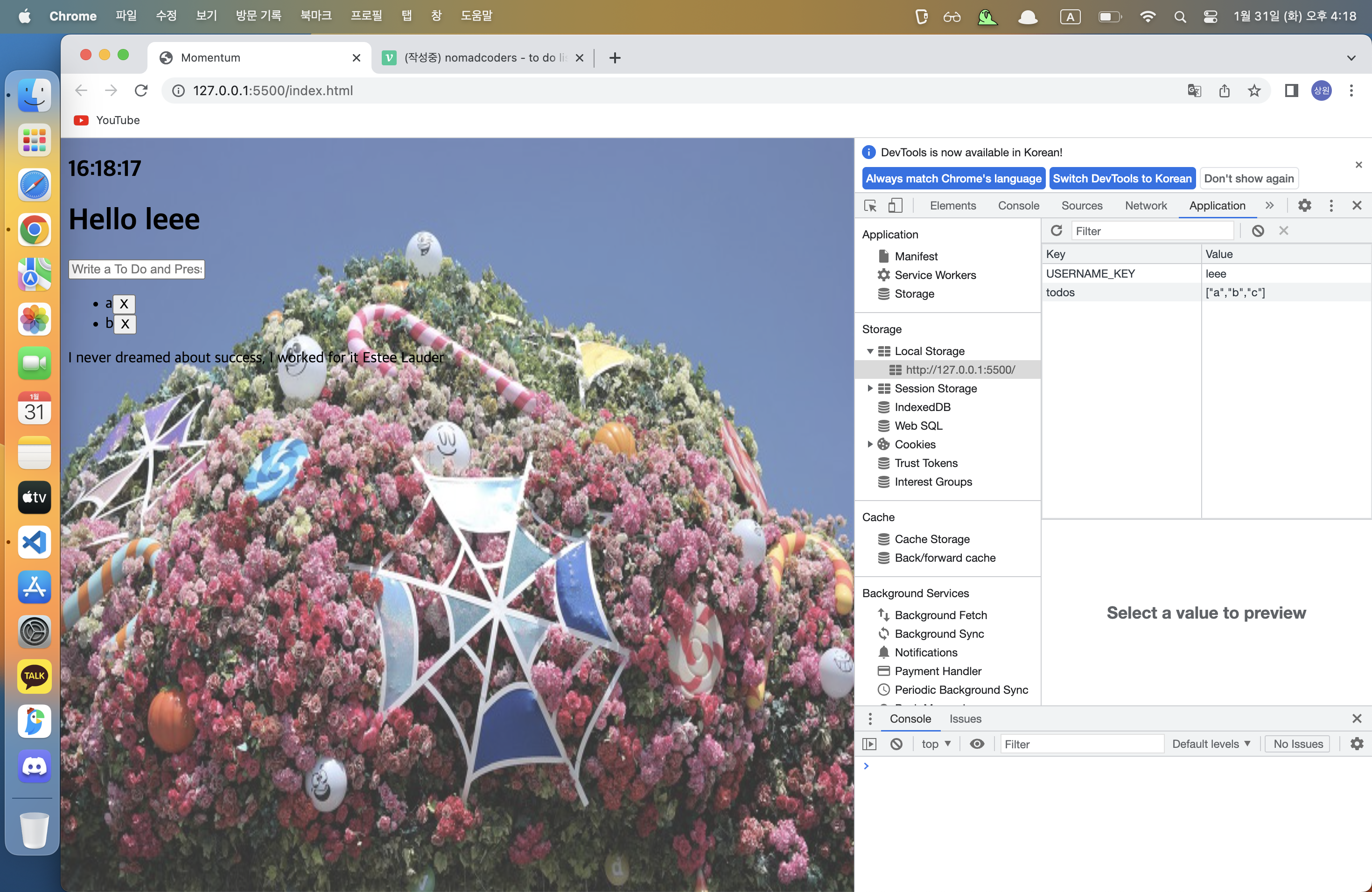Viewport: 1372px width, 892px height.
Task: Toggle the device toolbar icon
Action: 895,206
